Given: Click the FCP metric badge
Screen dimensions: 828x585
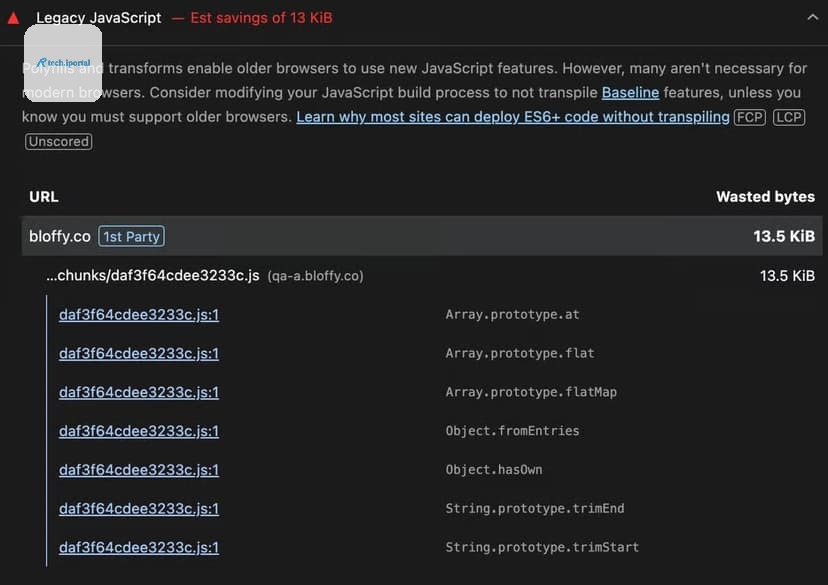Looking at the screenshot, I should pos(749,117).
